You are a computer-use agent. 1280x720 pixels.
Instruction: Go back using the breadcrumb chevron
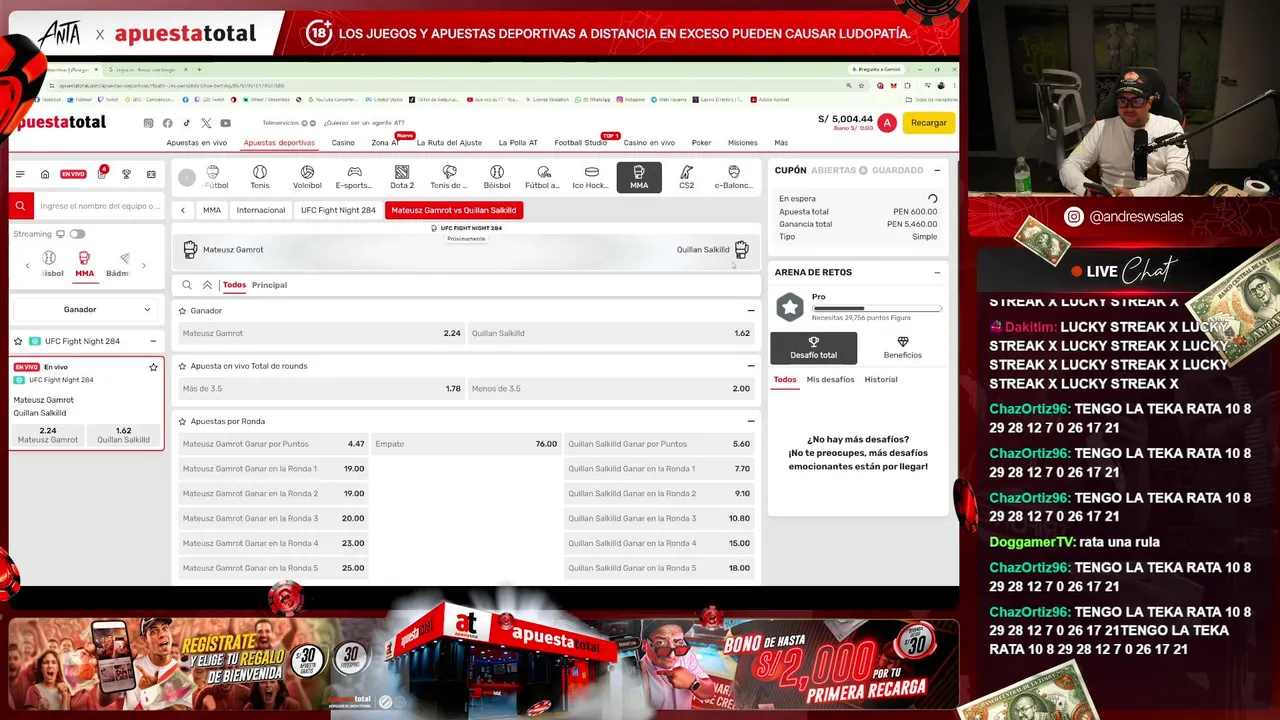(183, 210)
